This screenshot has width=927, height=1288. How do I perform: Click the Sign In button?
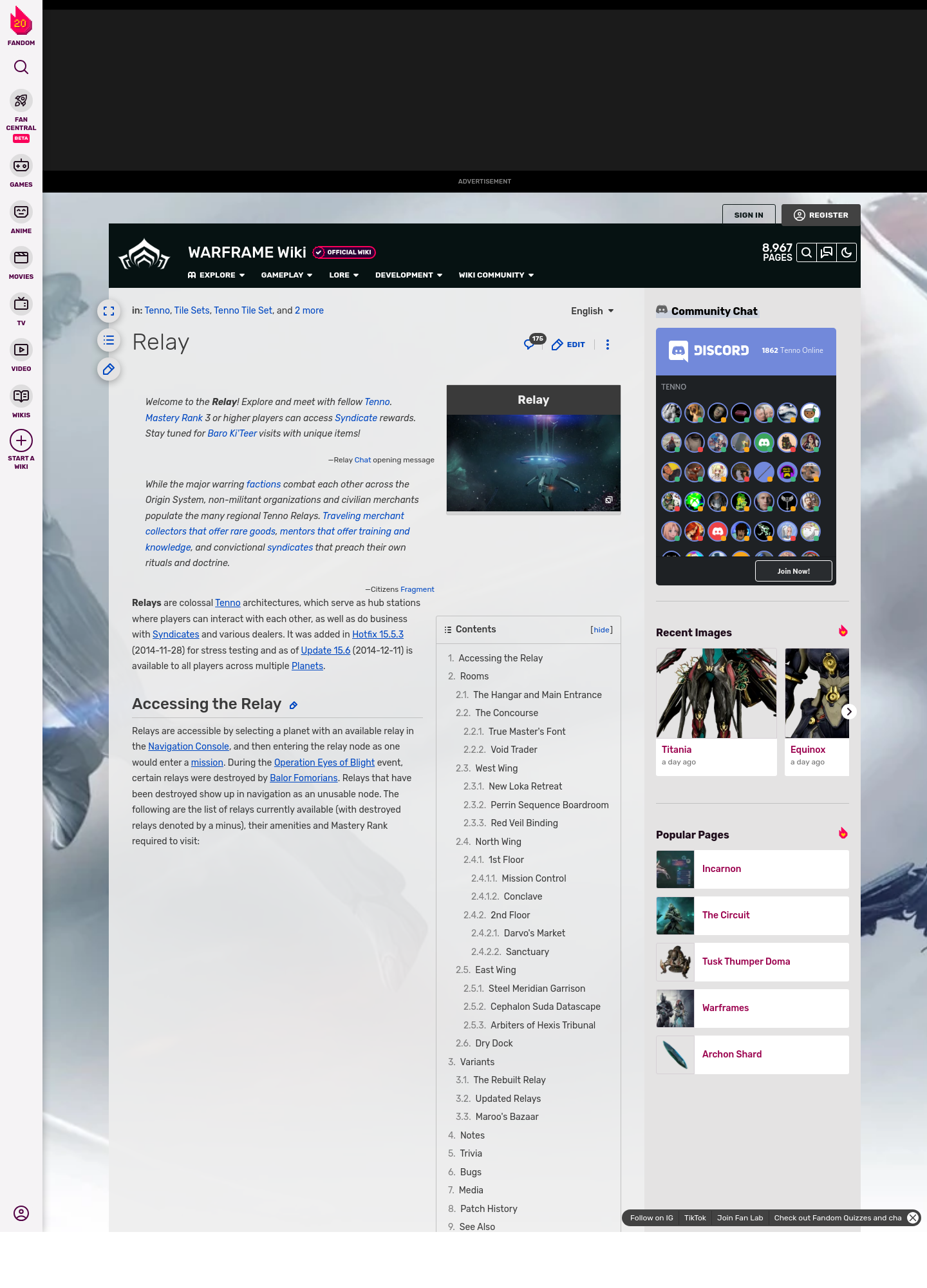(748, 215)
